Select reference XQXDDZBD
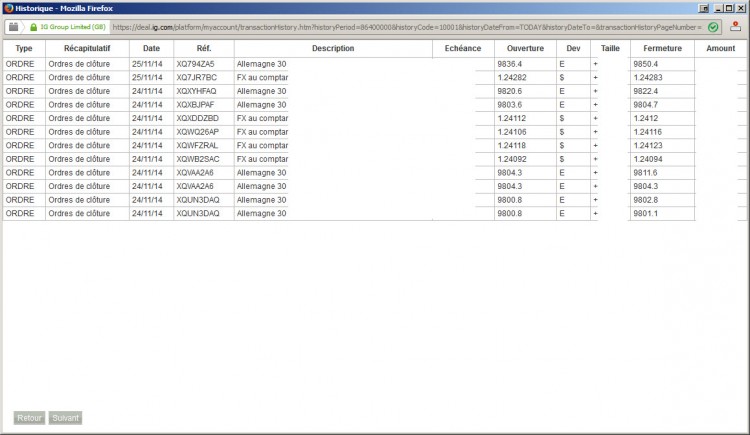Image resolution: width=750 pixels, height=435 pixels. 197,118
